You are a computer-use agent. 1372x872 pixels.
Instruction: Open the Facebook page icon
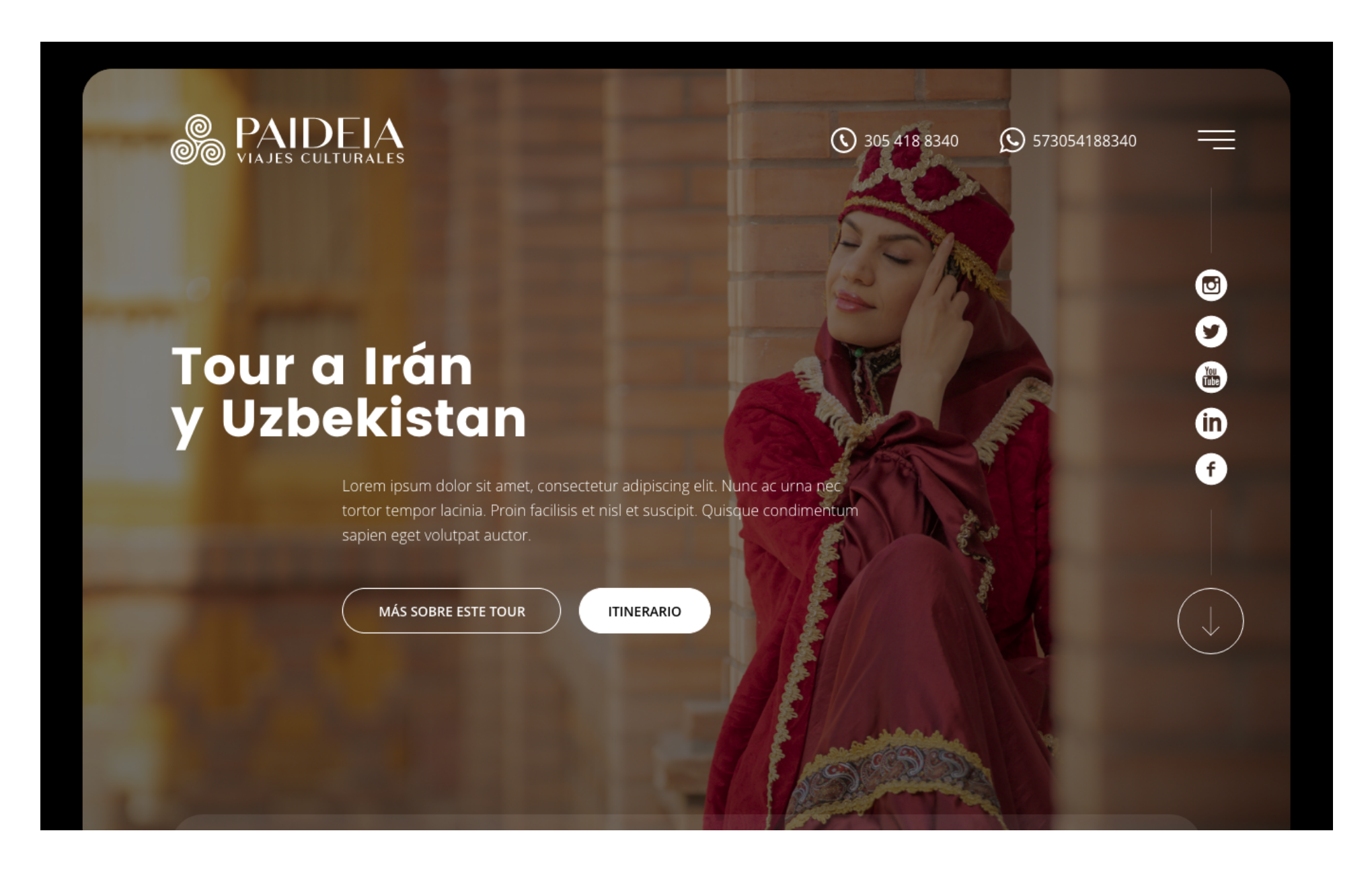(x=1211, y=469)
